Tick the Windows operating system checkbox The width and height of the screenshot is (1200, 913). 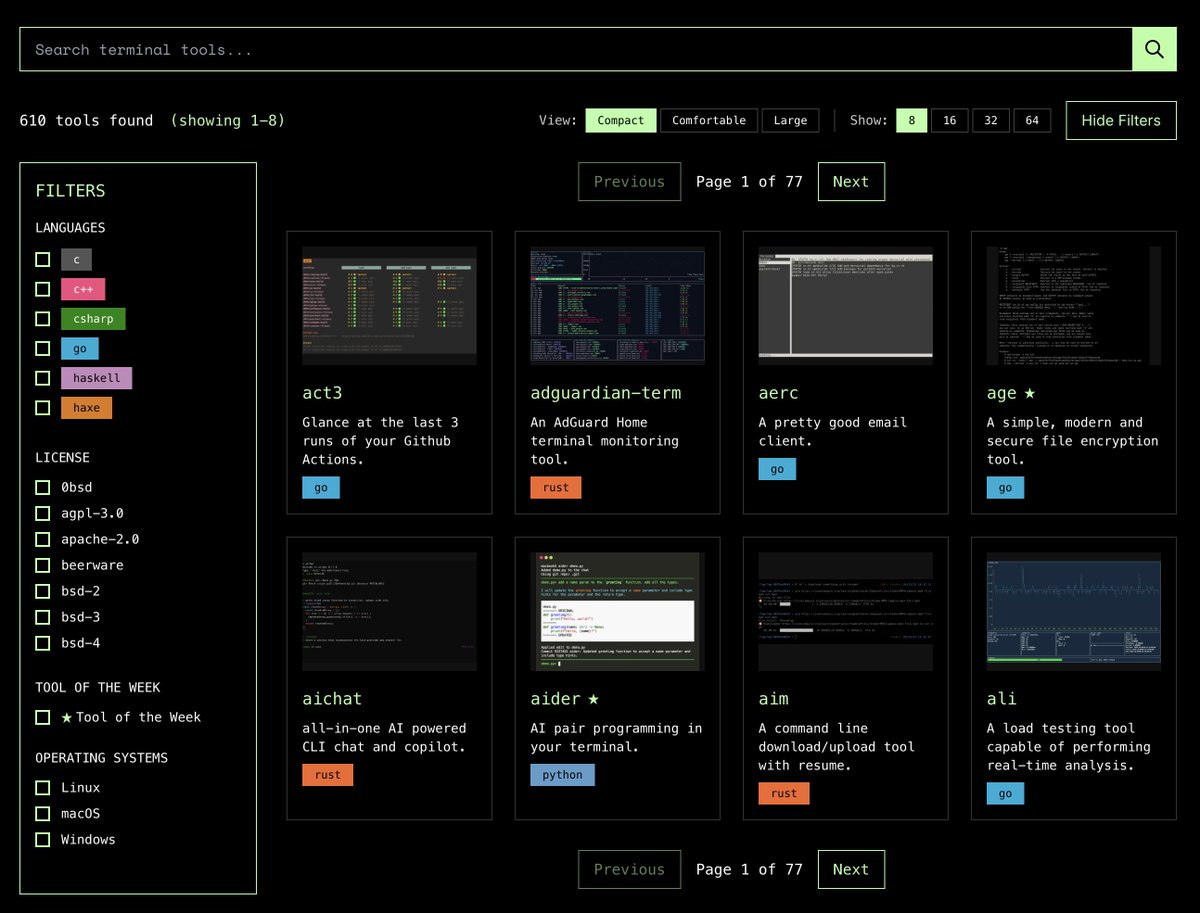pyautogui.click(x=43, y=840)
